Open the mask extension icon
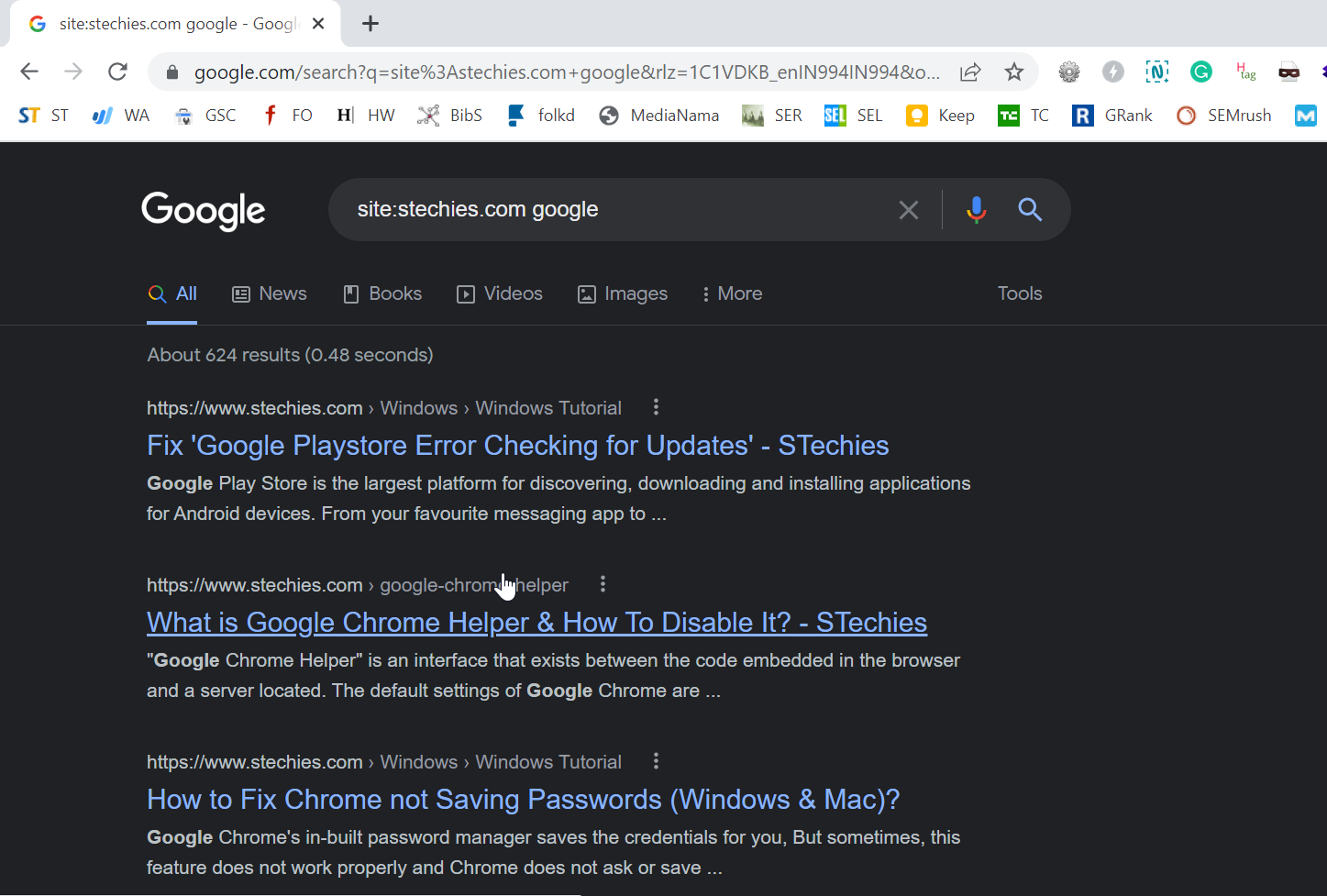Image resolution: width=1327 pixels, height=896 pixels. click(x=1289, y=72)
